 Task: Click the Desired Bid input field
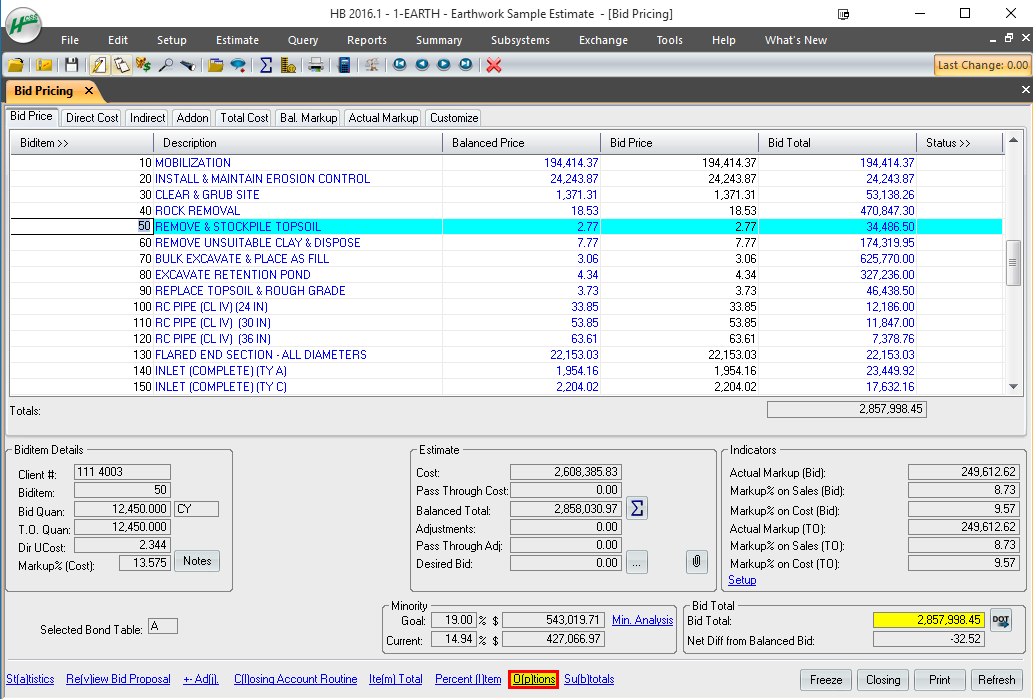(566, 563)
